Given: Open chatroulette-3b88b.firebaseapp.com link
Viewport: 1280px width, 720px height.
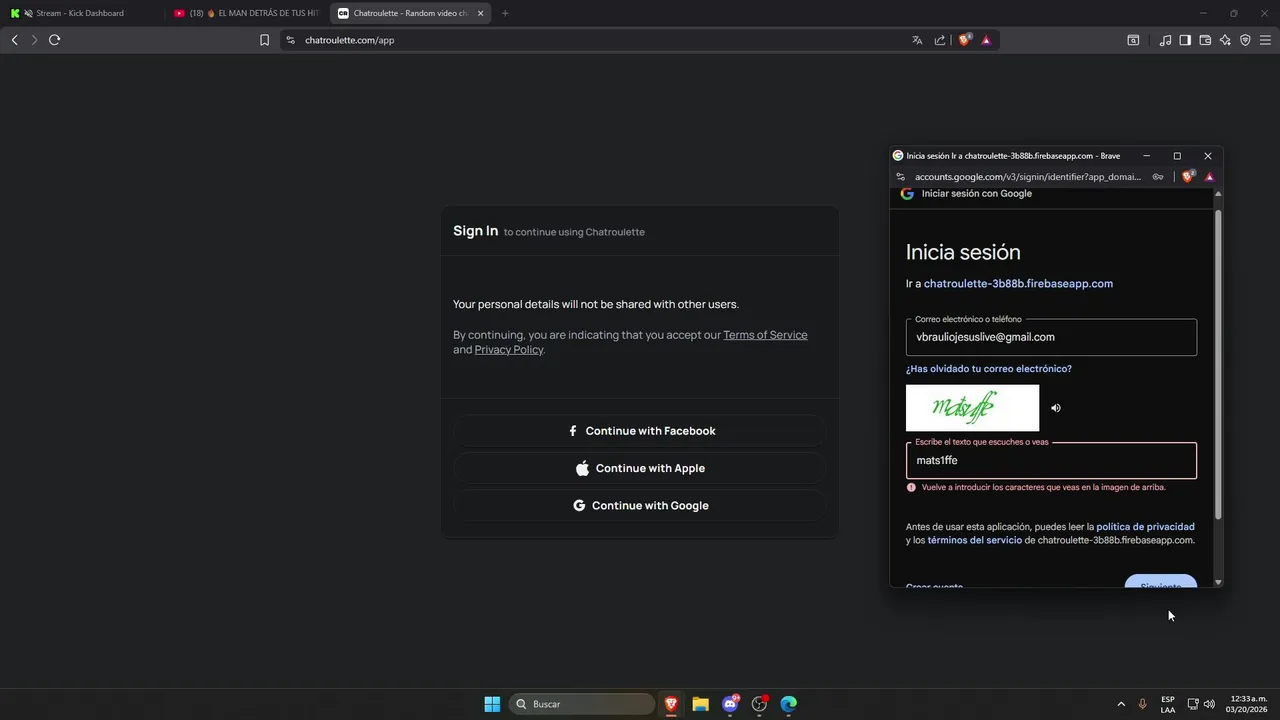Looking at the screenshot, I should 1018,284.
